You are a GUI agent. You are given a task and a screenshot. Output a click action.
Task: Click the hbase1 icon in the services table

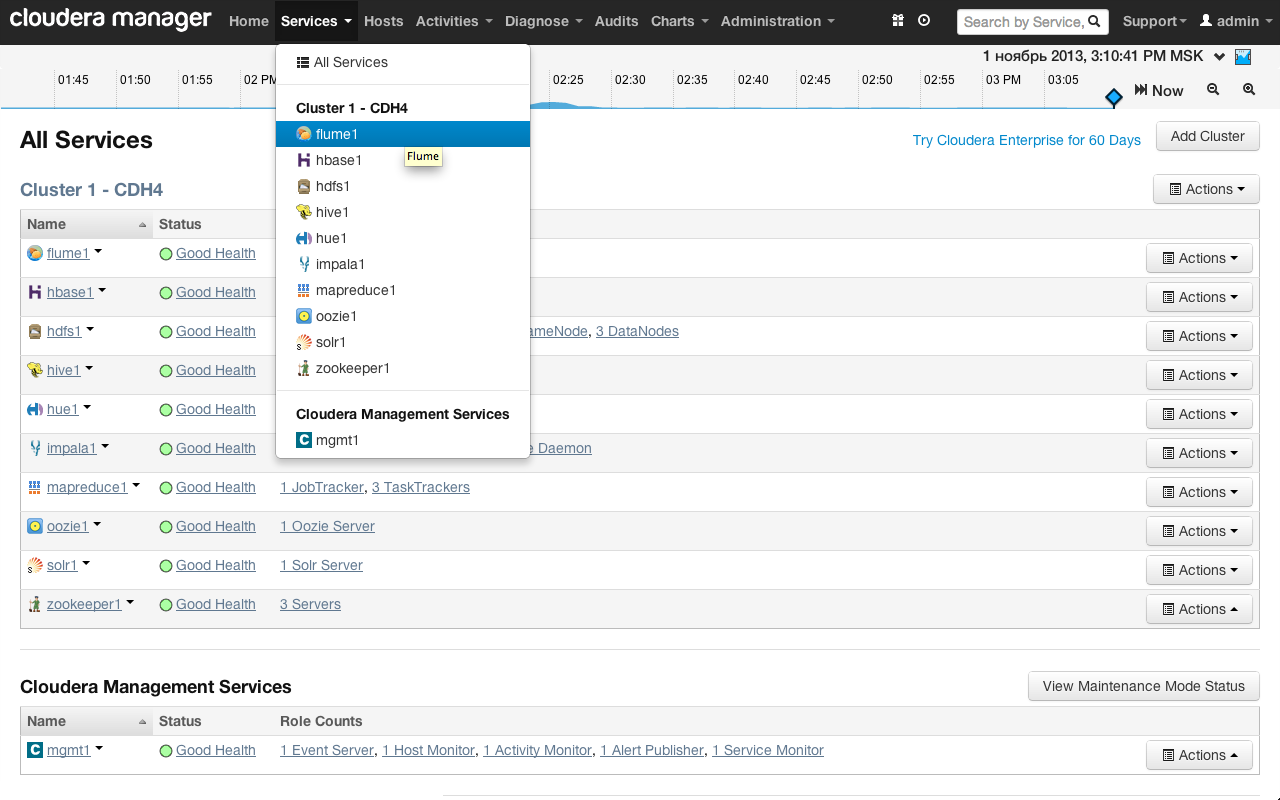[35, 292]
